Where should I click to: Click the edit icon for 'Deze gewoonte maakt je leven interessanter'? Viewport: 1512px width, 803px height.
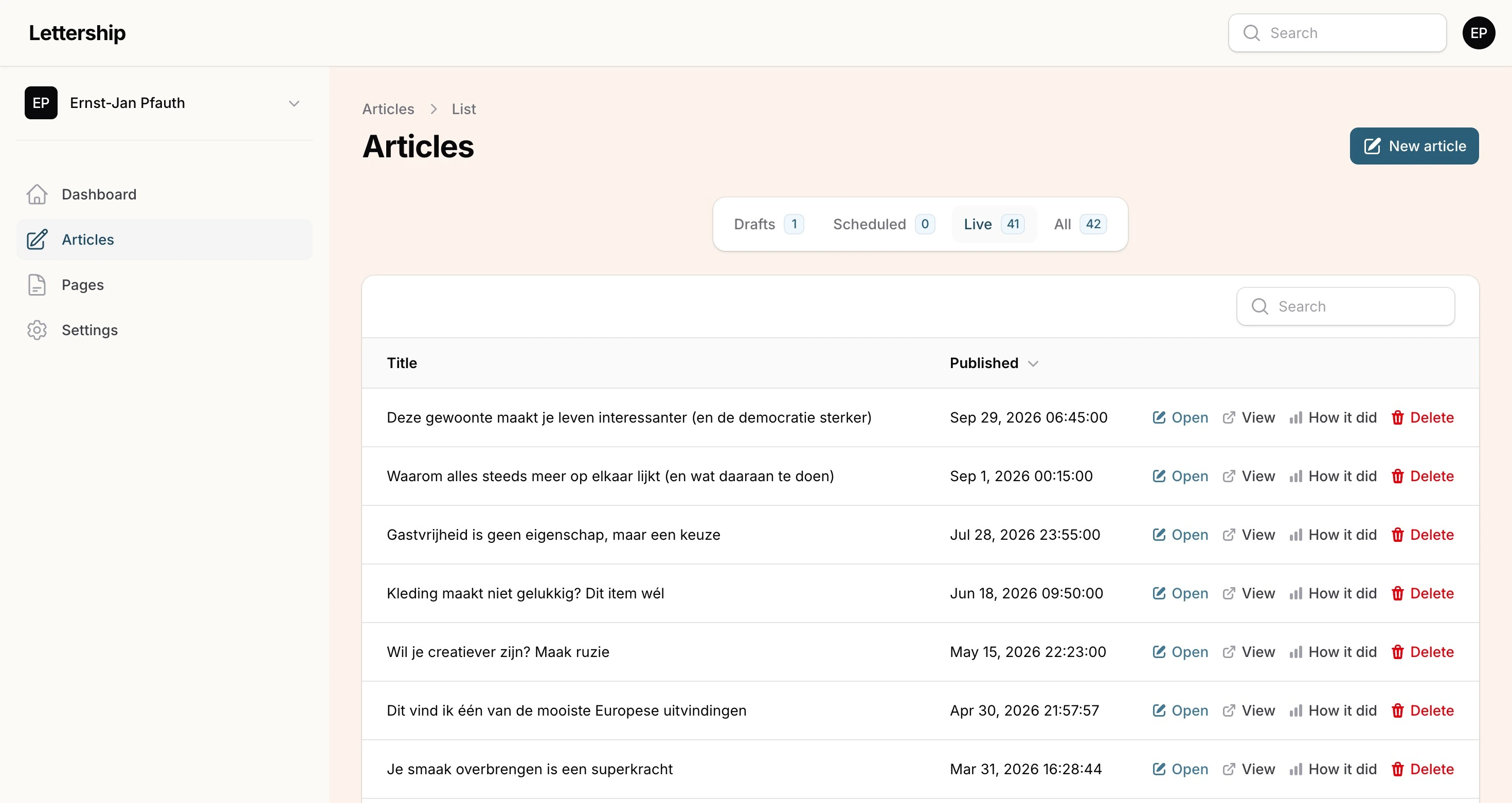(1159, 417)
